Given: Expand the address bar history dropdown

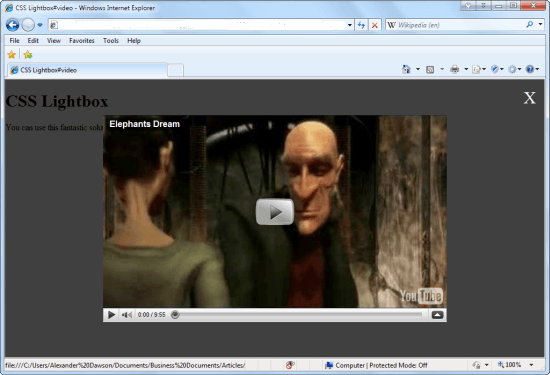Looking at the screenshot, I should (350, 25).
